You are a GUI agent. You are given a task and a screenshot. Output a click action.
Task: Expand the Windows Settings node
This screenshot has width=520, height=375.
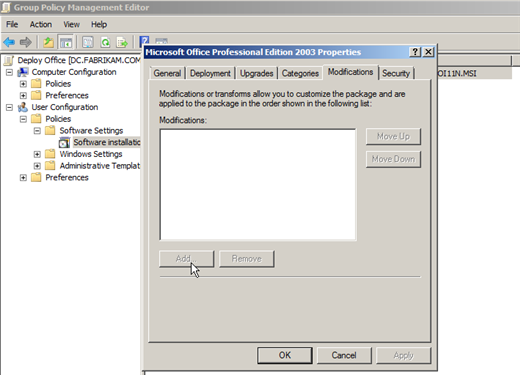point(37,154)
